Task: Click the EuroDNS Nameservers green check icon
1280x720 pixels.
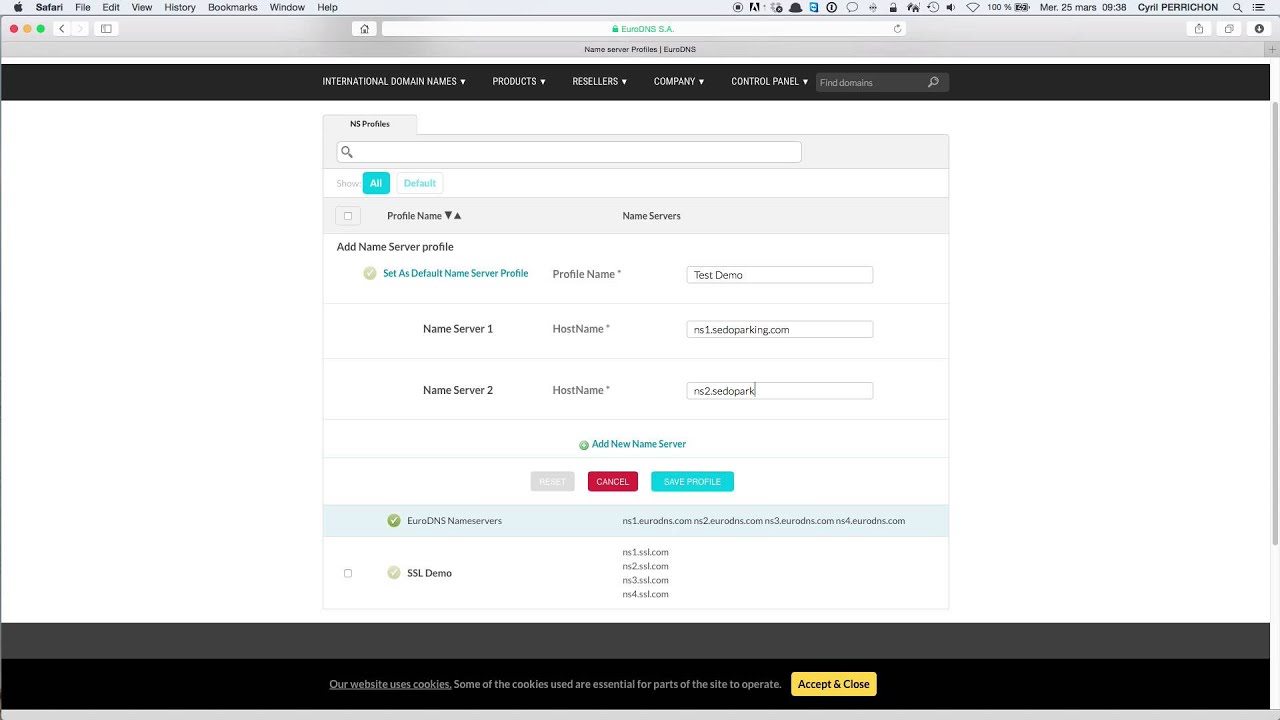Action: [394, 521]
